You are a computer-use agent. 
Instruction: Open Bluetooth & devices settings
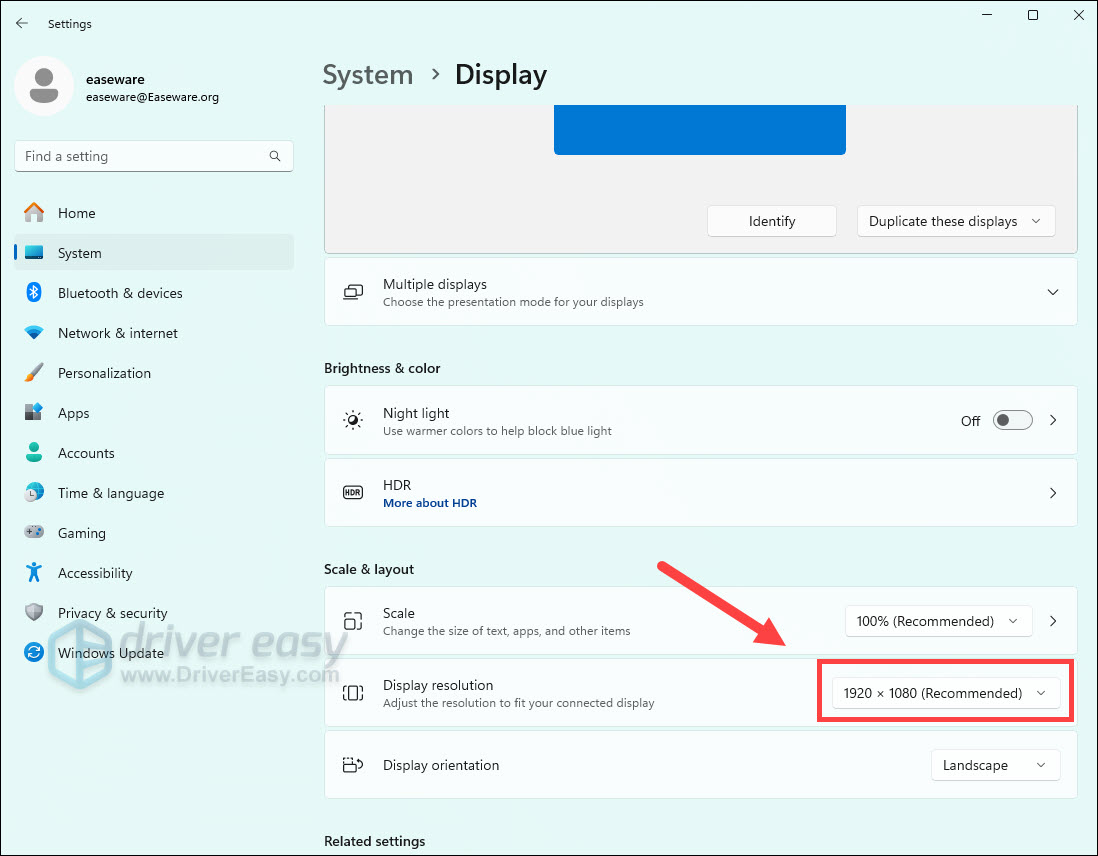click(x=119, y=293)
